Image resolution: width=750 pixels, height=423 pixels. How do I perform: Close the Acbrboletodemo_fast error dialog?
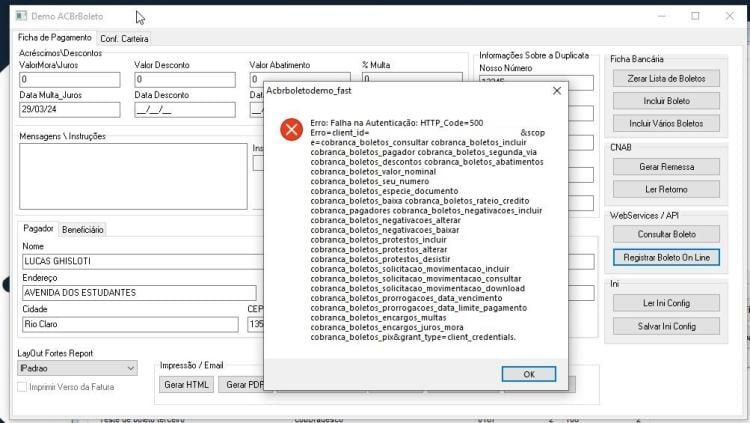point(557,91)
